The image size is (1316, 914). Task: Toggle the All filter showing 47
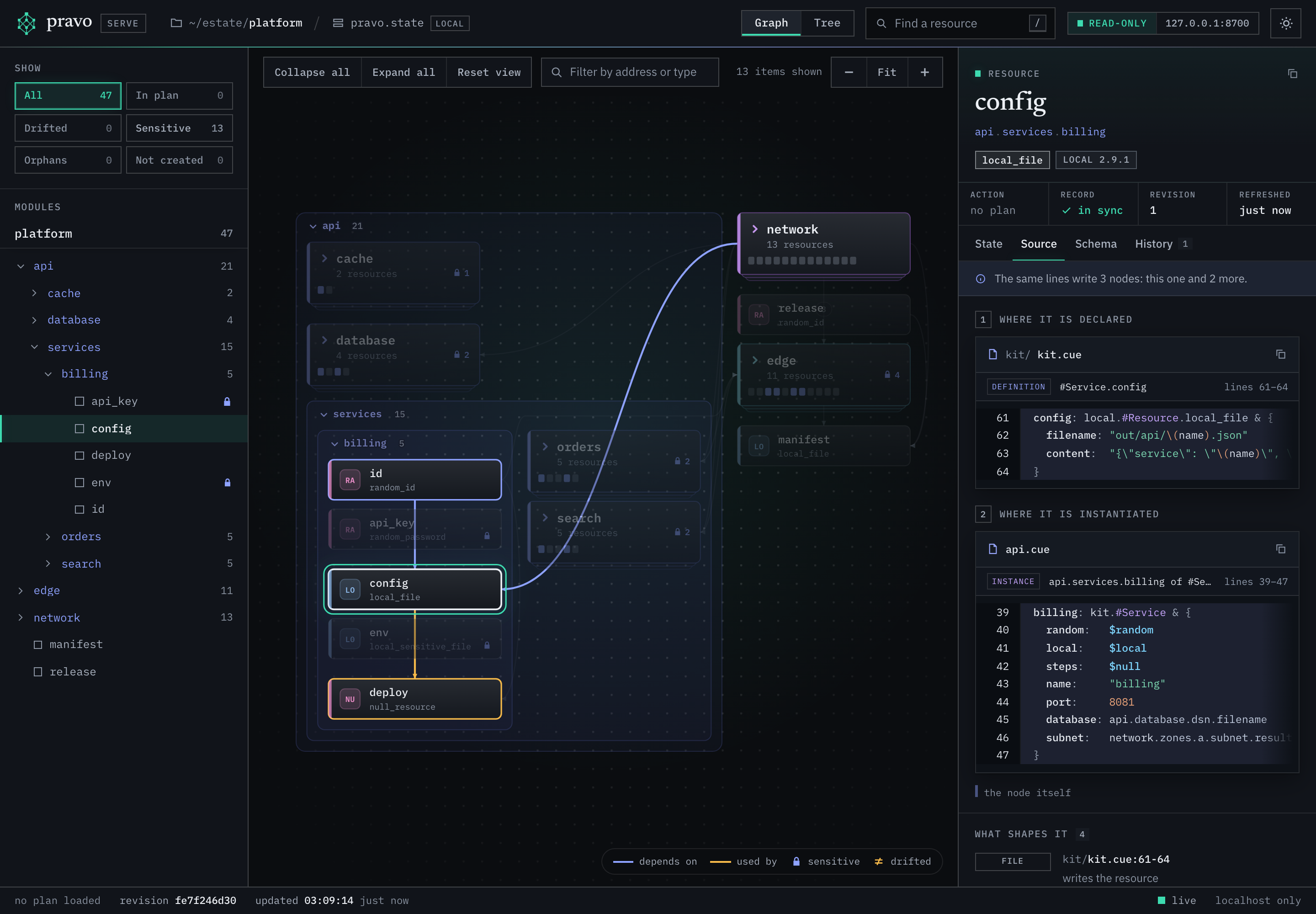pos(68,96)
